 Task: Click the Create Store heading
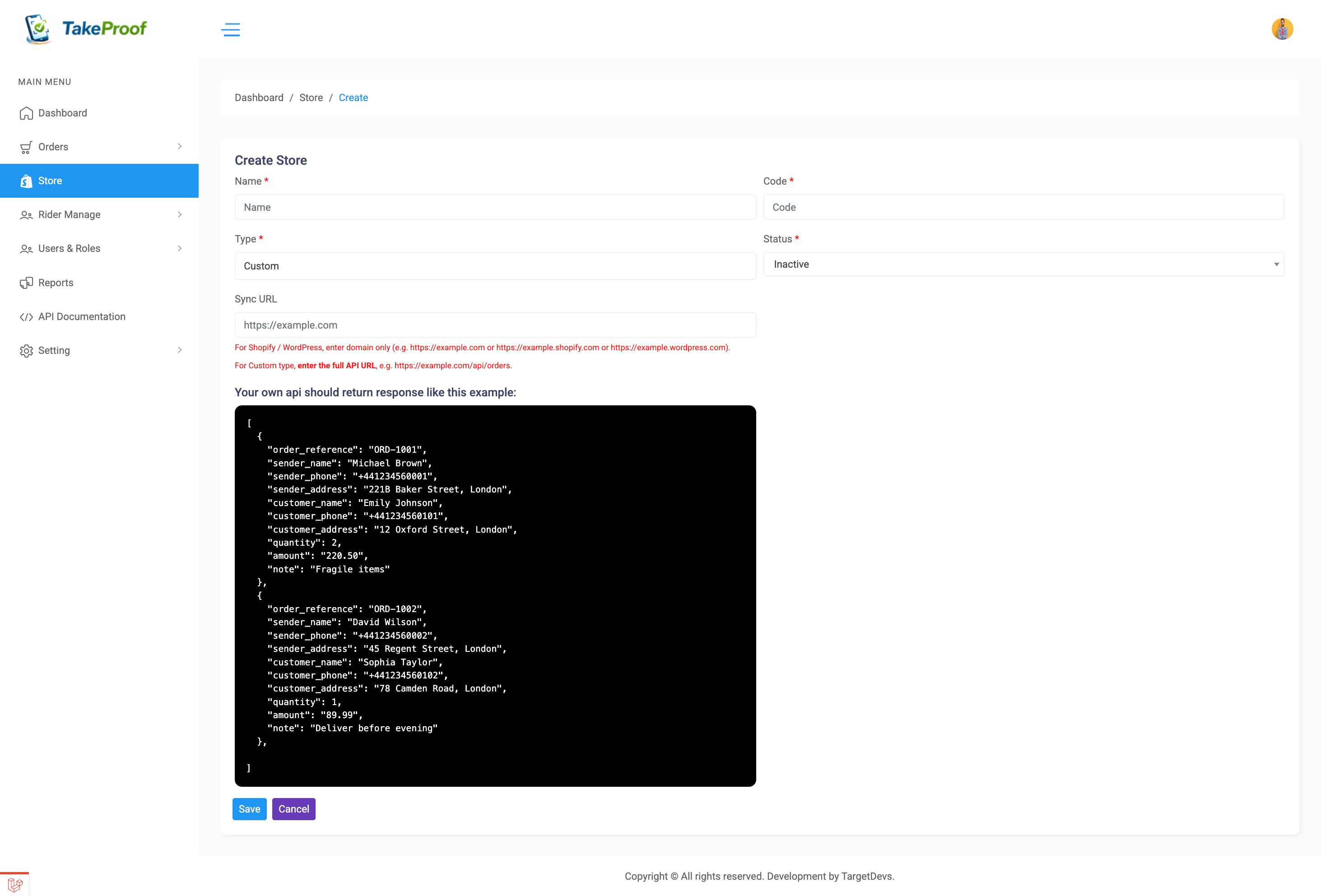(x=270, y=160)
